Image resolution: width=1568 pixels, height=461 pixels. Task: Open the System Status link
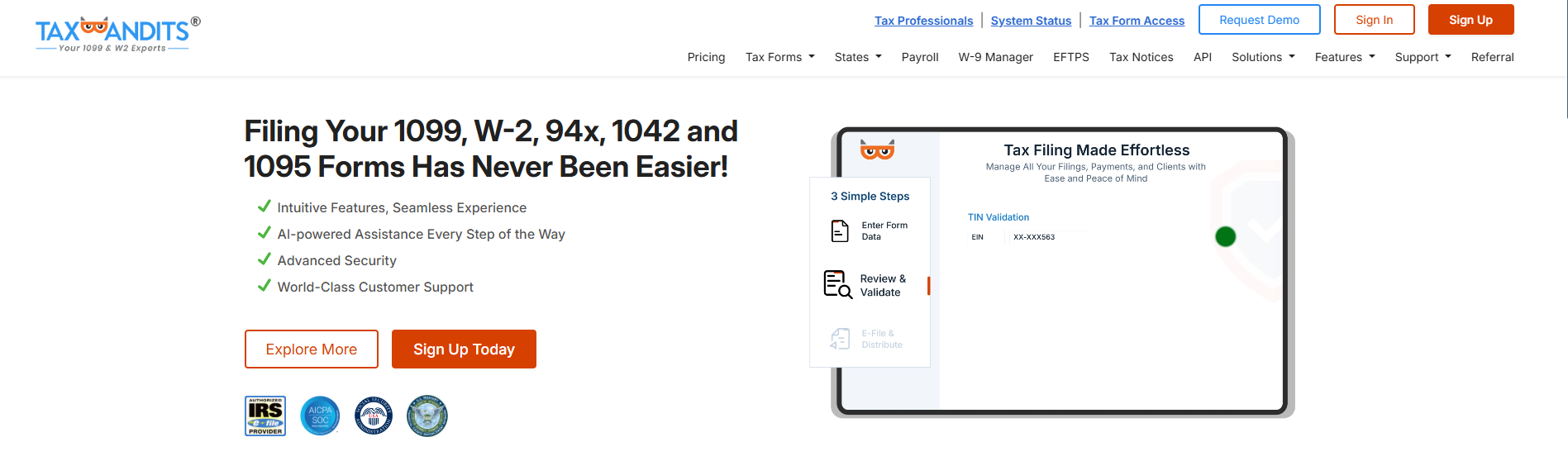1031,21
